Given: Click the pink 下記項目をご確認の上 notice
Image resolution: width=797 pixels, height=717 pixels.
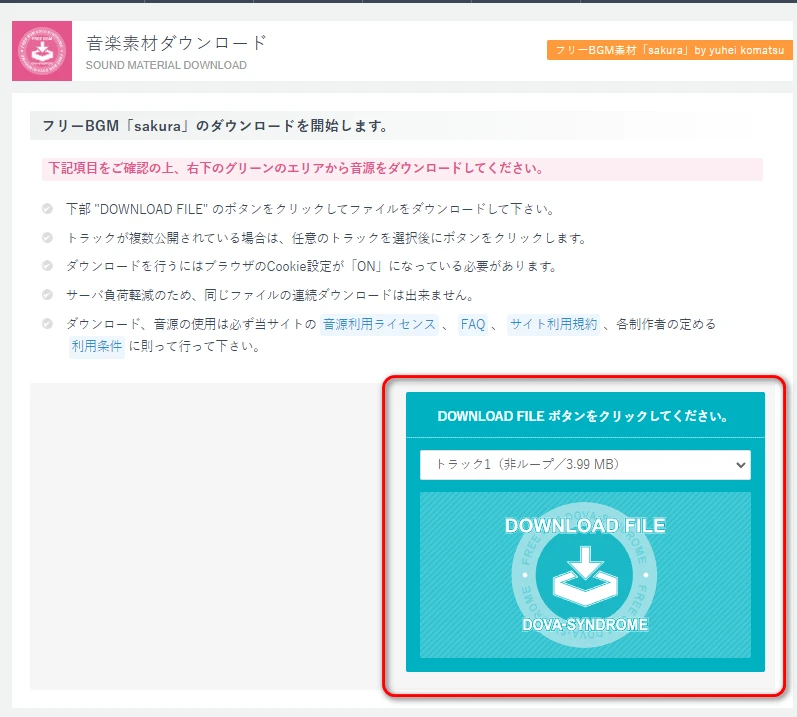Looking at the screenshot, I should point(297,169).
